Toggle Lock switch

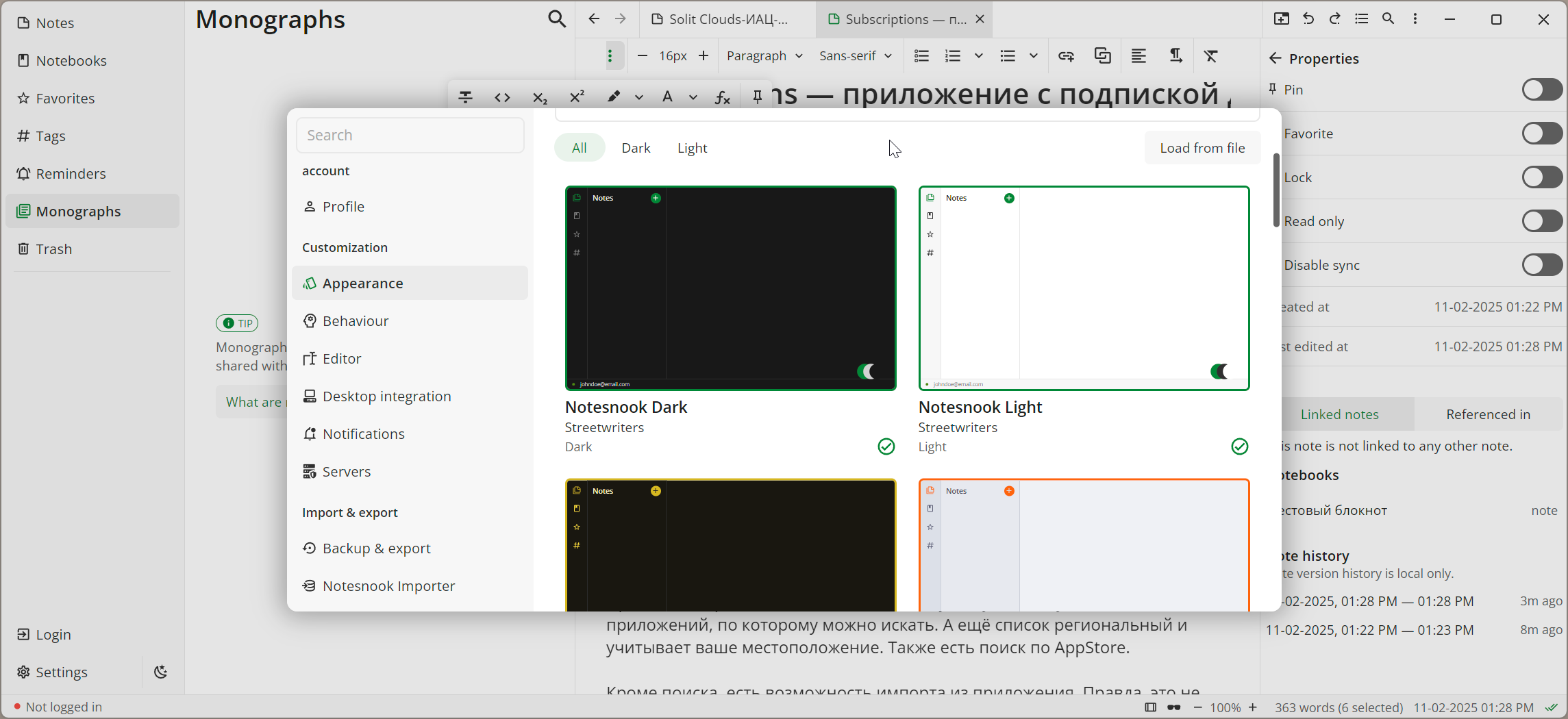[x=1542, y=177]
